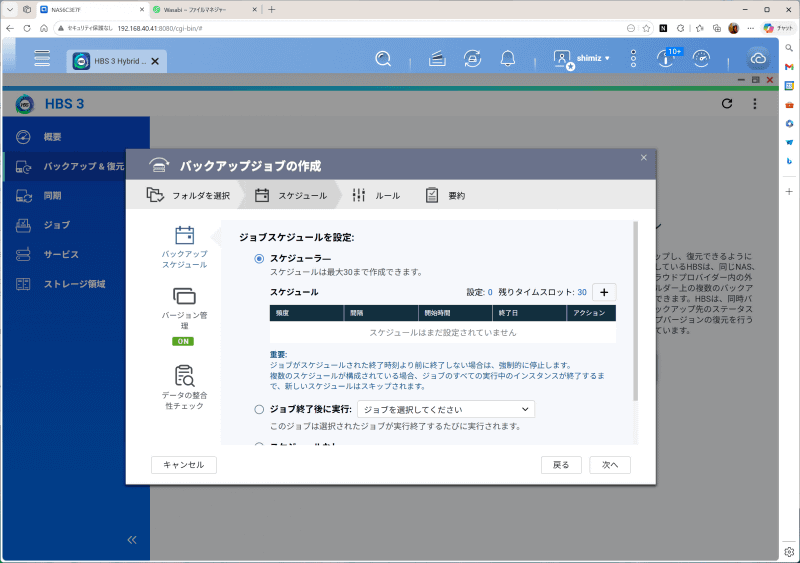Viewport: 800px width, 563px height.
Task: Open Gmail icon in Edge sidebar
Action: click(x=789, y=67)
